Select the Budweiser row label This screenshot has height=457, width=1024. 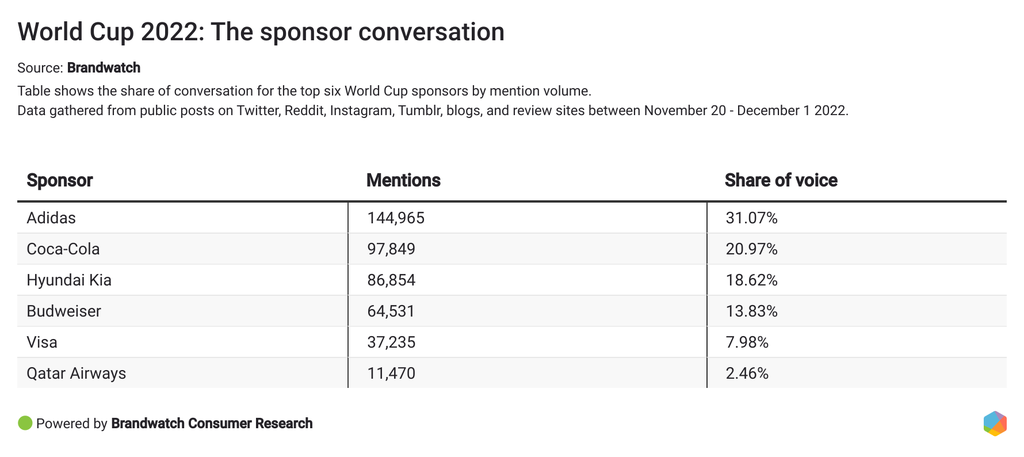[x=64, y=311]
